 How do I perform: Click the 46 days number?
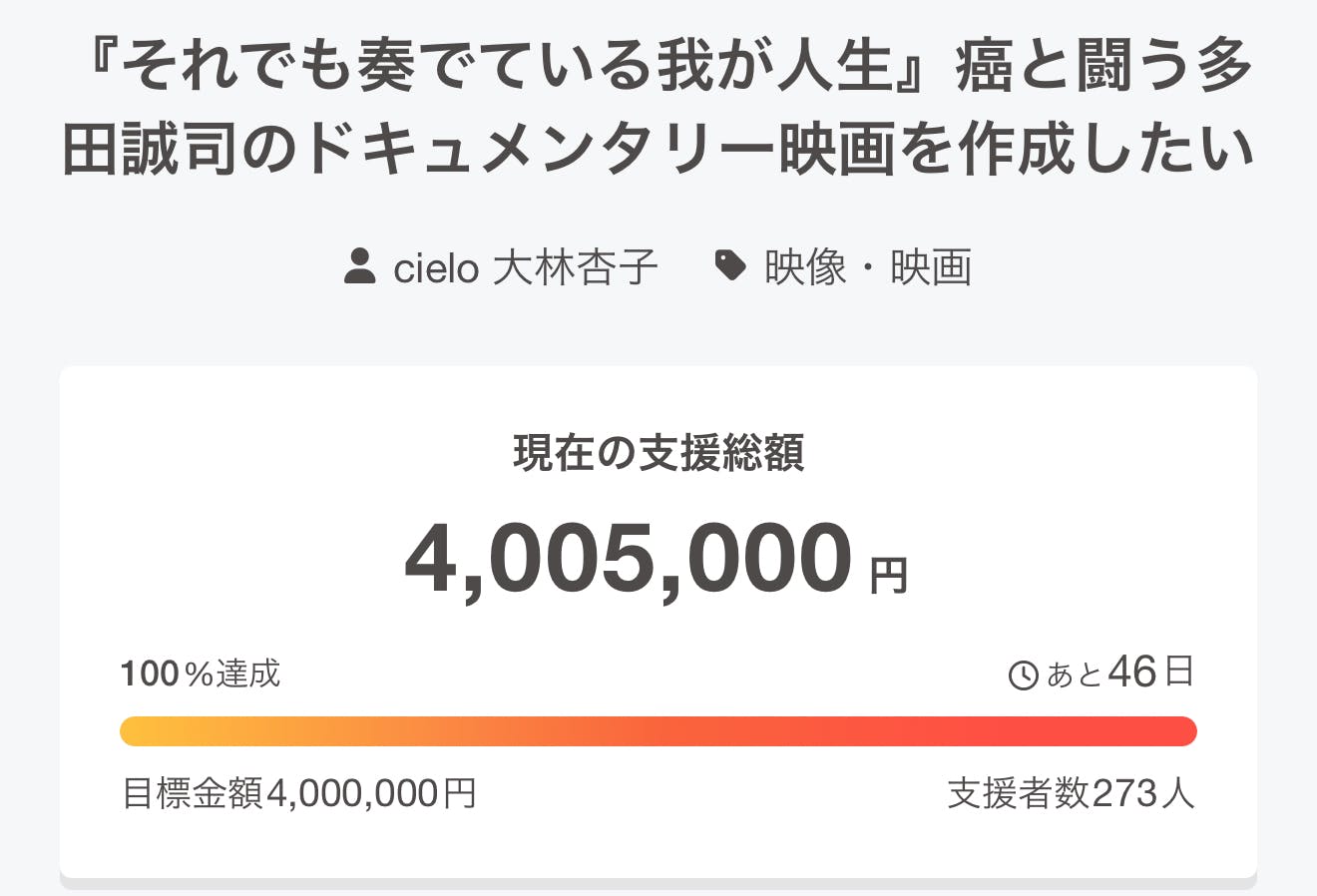pos(1132,672)
